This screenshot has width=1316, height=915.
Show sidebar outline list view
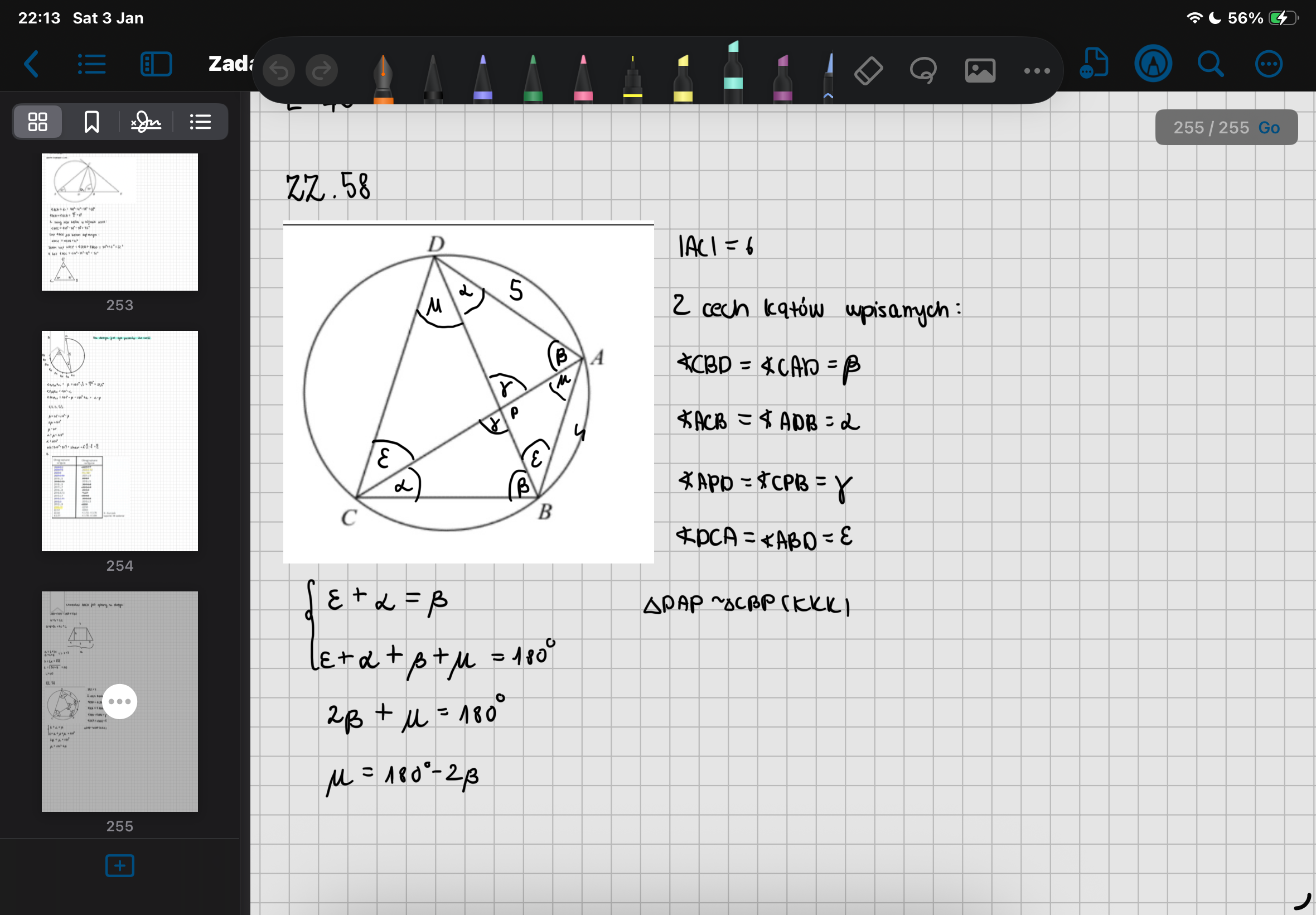point(201,122)
